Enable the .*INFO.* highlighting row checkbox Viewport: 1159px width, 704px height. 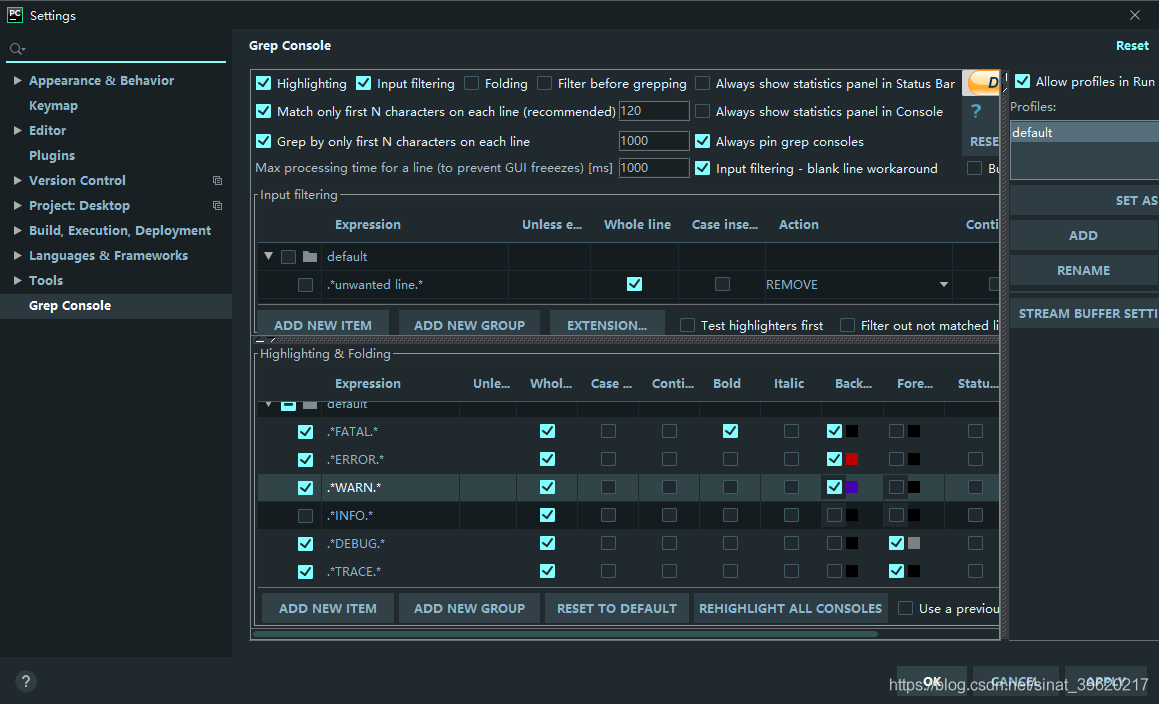point(305,515)
